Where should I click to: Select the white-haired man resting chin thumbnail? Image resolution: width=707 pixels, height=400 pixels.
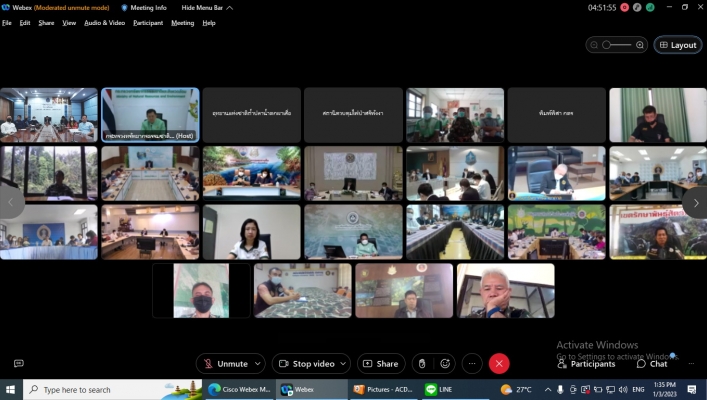click(505, 291)
